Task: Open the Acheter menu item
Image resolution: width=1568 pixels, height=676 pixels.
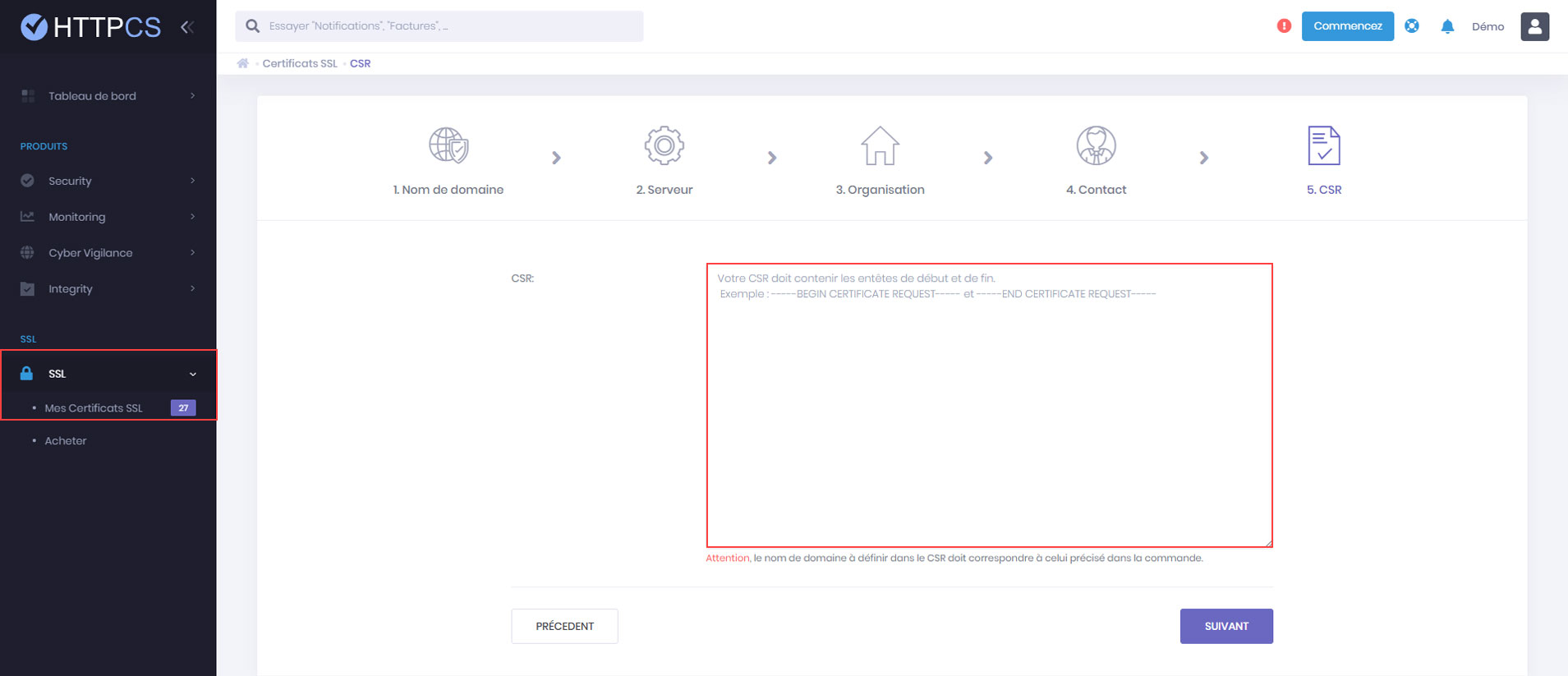Action: pos(66,441)
